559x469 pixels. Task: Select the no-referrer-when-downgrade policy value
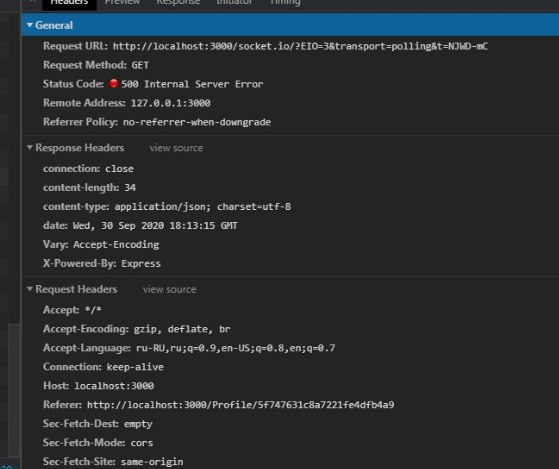point(197,122)
